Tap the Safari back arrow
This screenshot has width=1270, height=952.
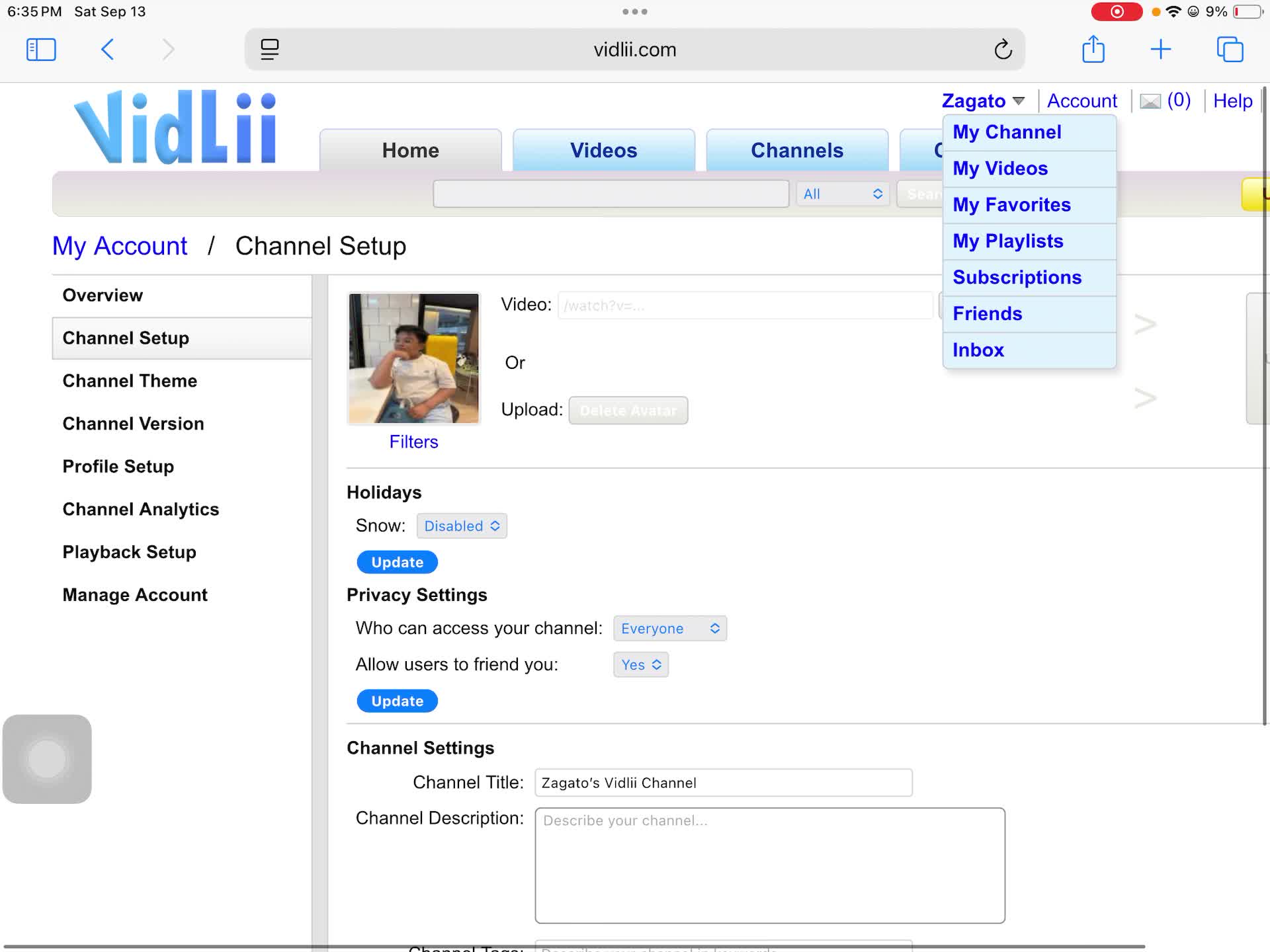[x=108, y=50]
